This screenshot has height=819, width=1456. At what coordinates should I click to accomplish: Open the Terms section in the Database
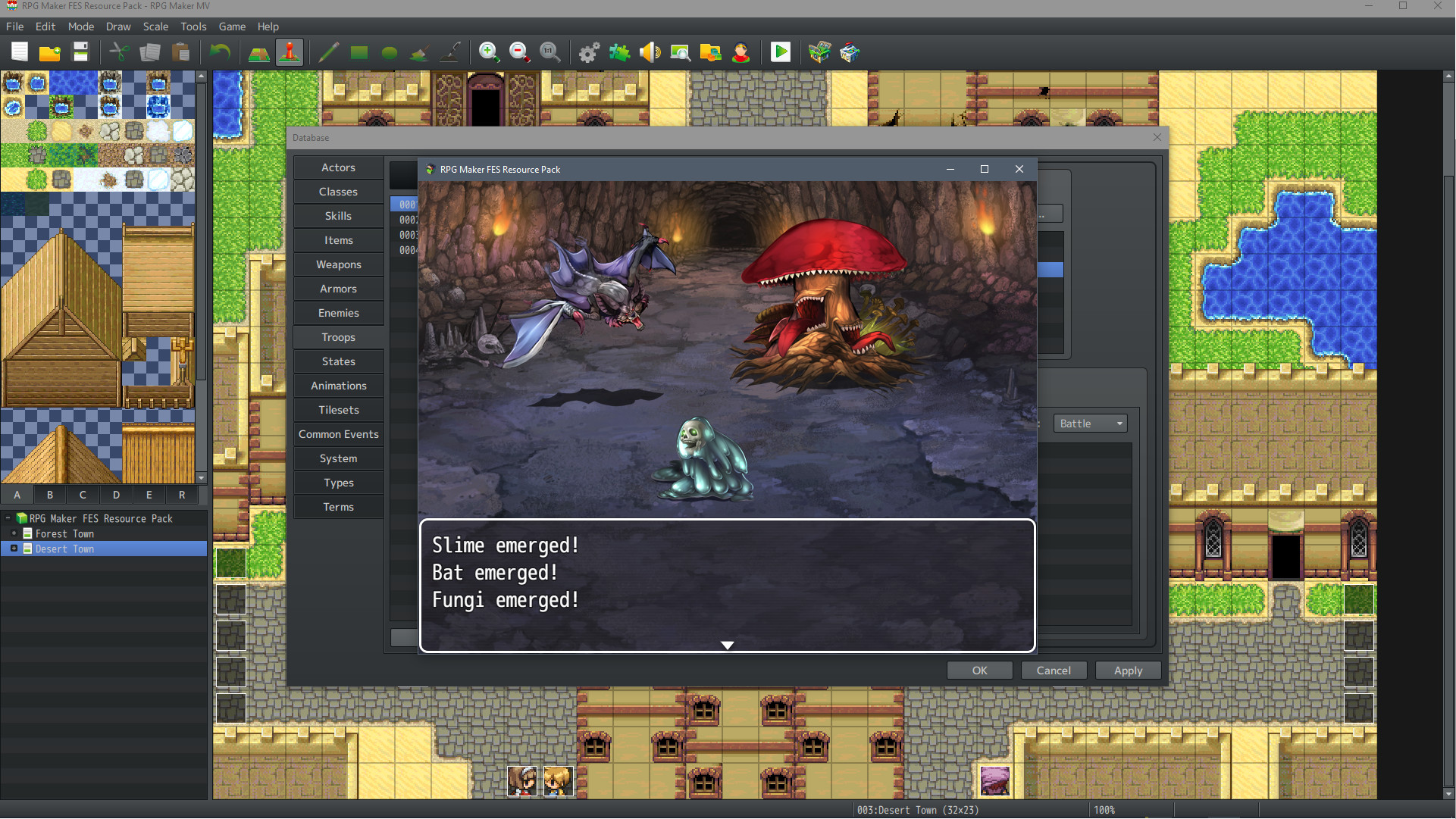[x=338, y=506]
